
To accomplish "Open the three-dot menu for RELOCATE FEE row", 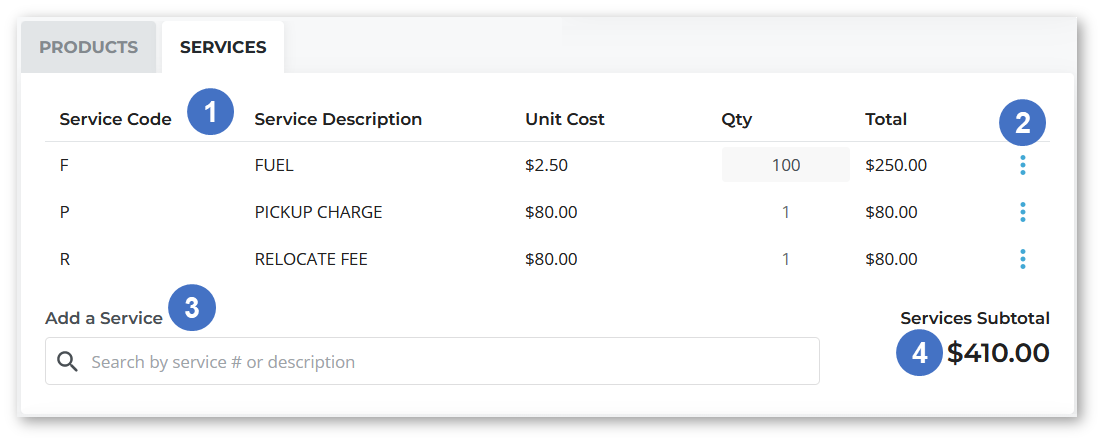I will (x=1022, y=259).
